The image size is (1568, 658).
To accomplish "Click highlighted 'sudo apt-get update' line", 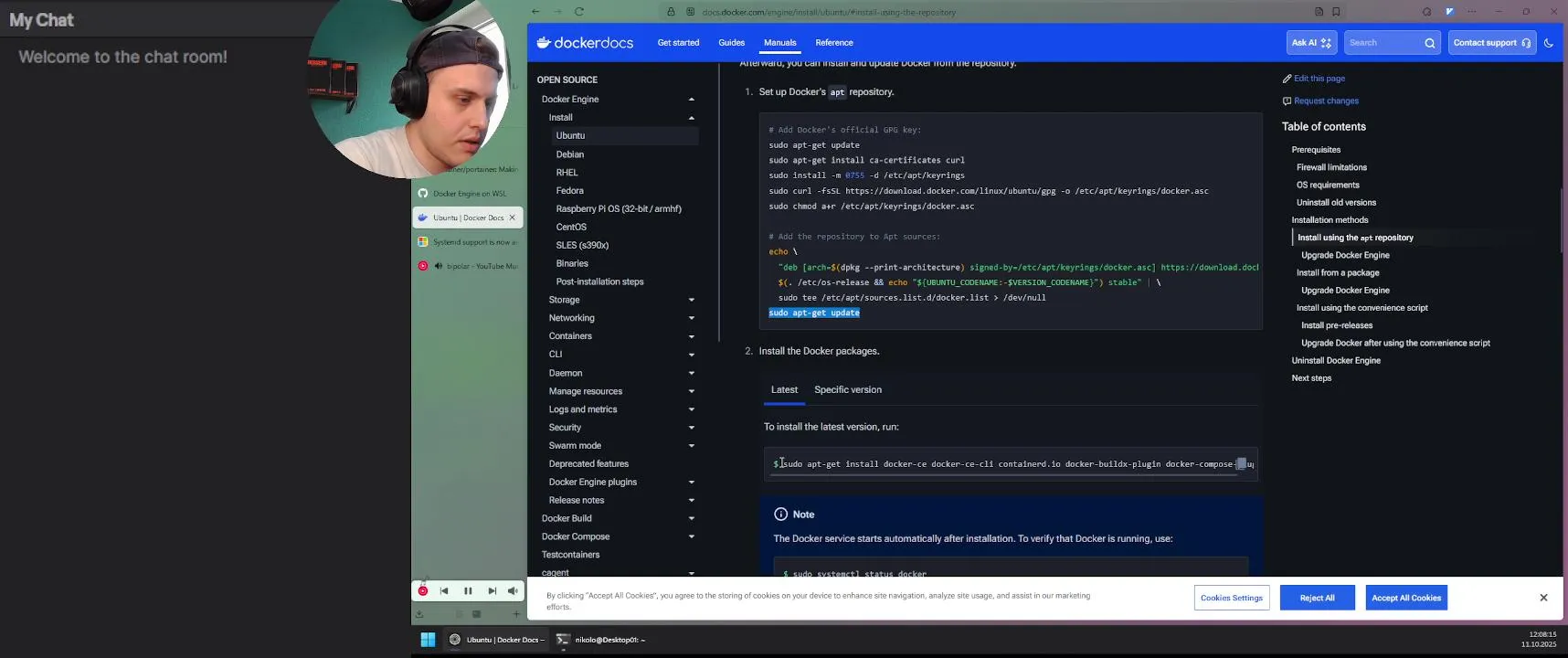I will click(x=814, y=313).
